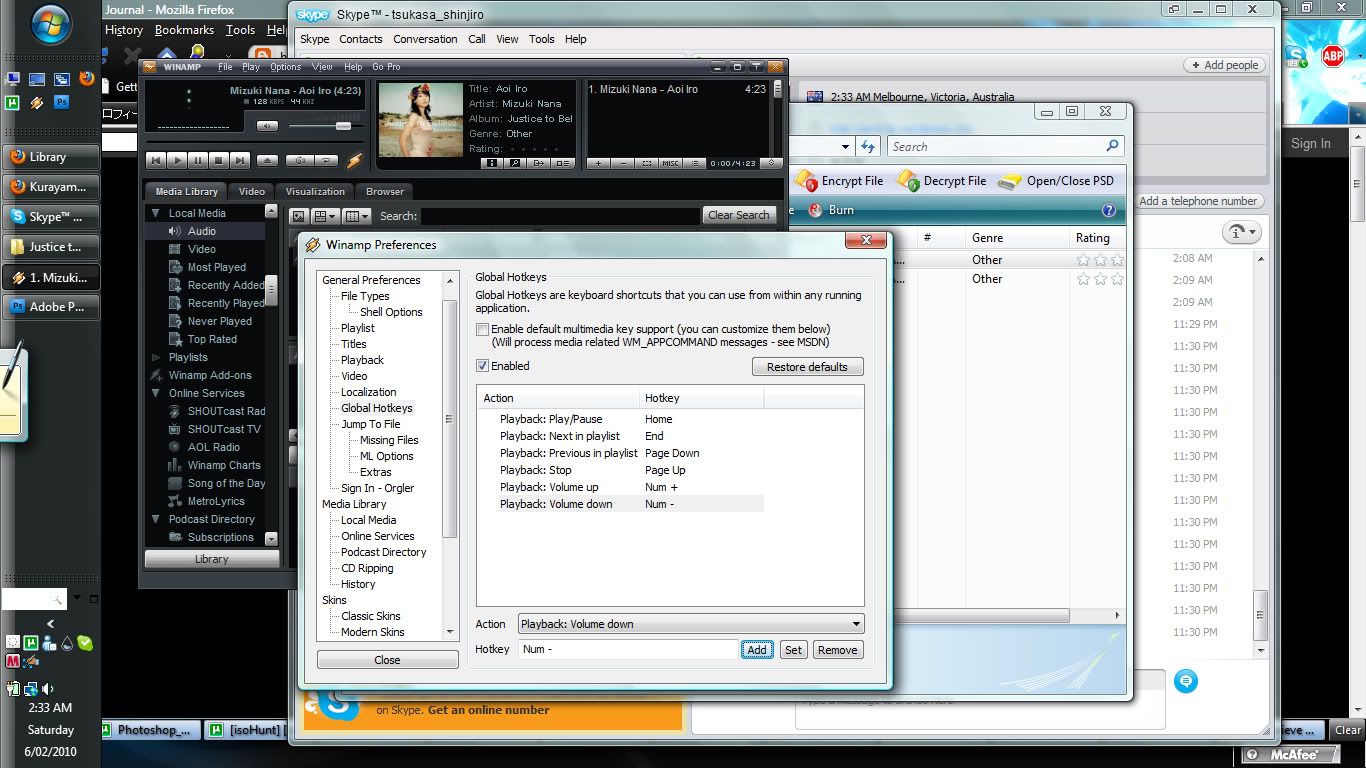
Task: Select the Playback: Play/Pause hotkey row
Action: point(620,419)
